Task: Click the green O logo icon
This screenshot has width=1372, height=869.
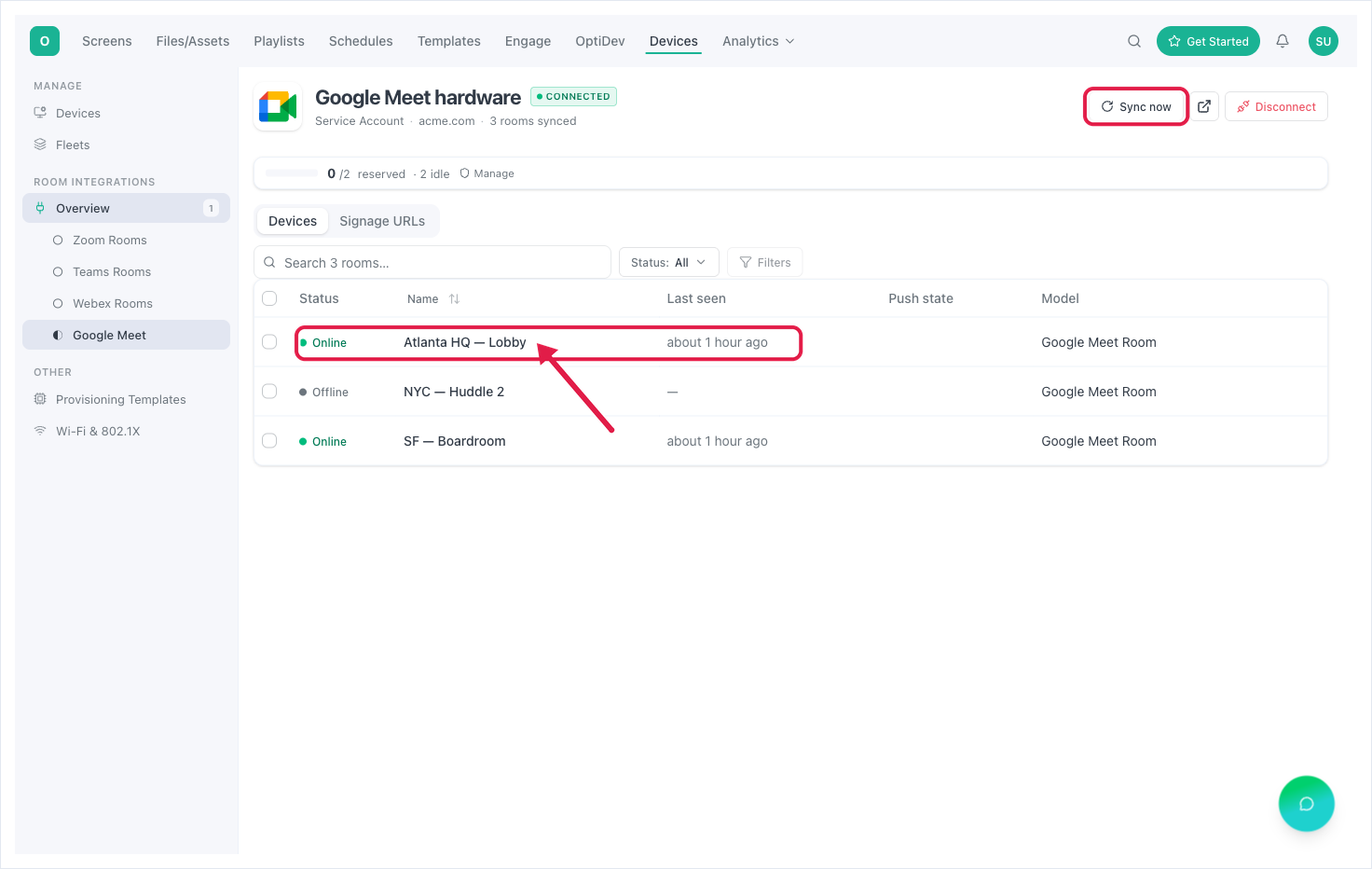Action: pyautogui.click(x=45, y=41)
